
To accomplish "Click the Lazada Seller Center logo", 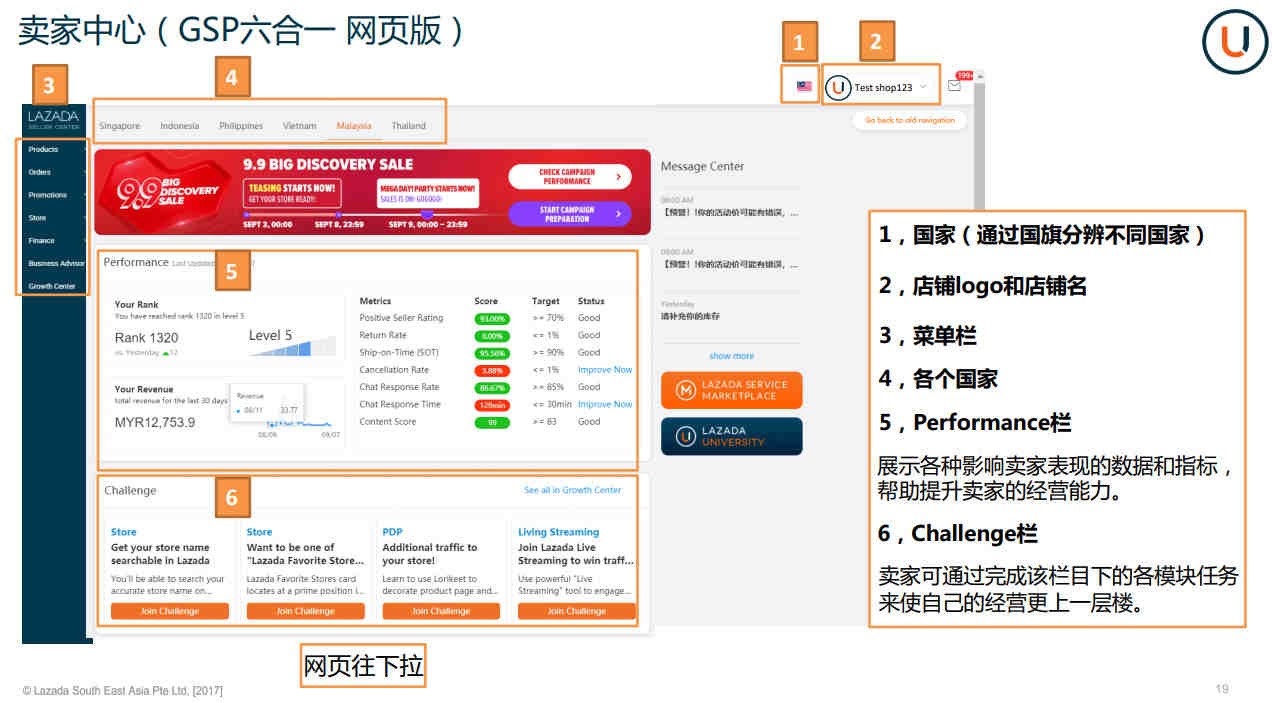I will [x=53, y=119].
